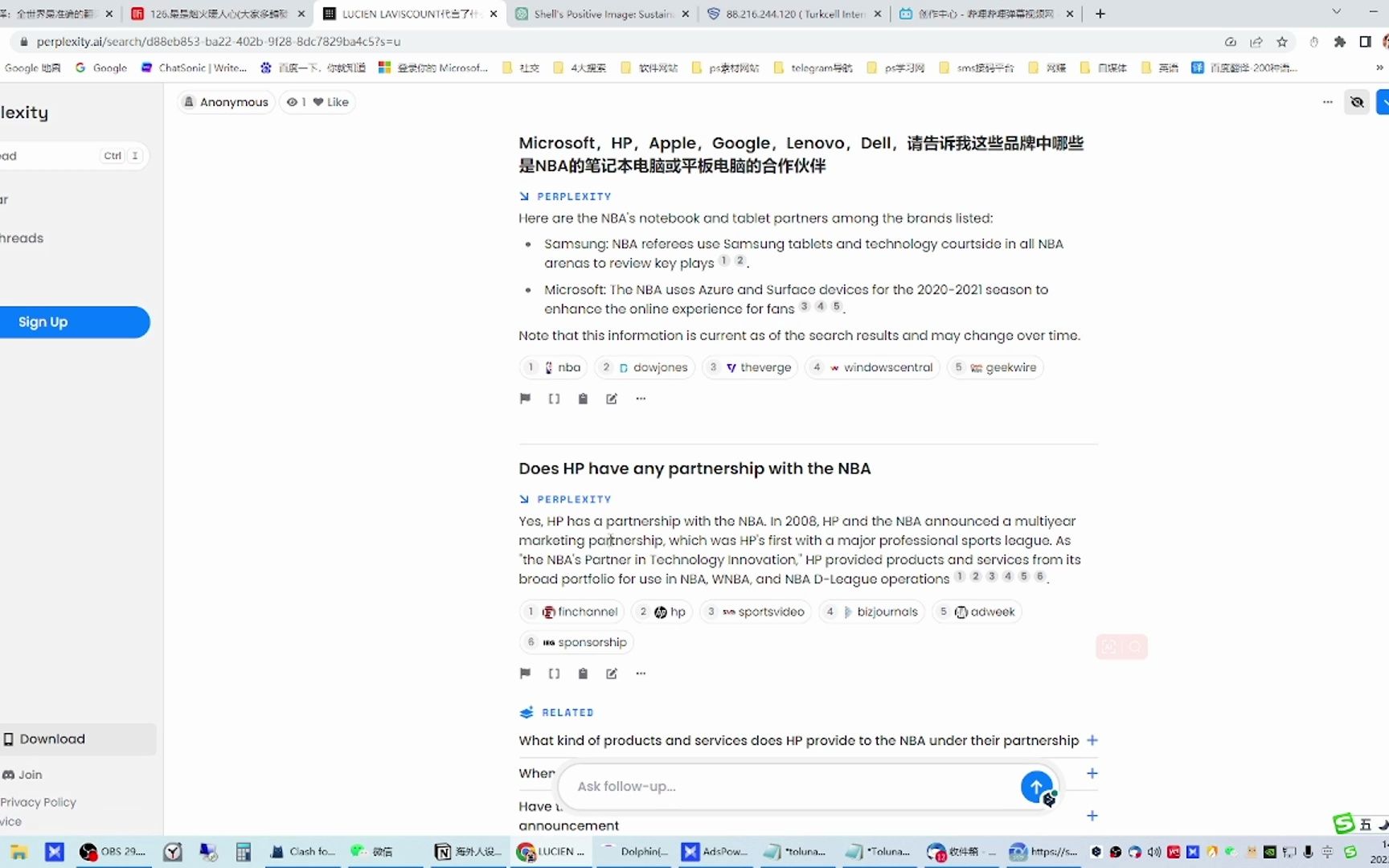Click the Anonymous user chip

[x=226, y=102]
